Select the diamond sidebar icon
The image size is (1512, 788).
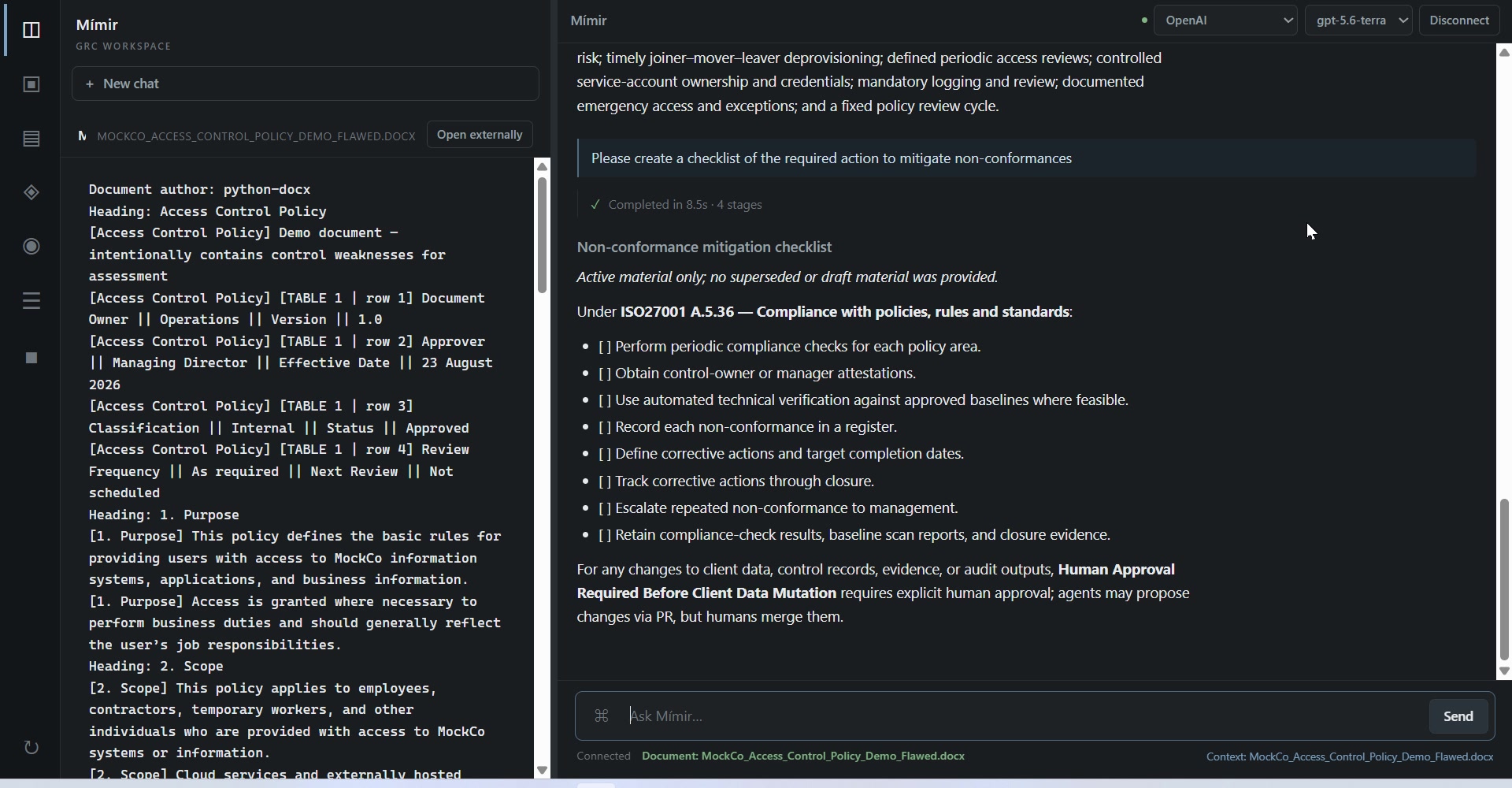pyautogui.click(x=31, y=192)
